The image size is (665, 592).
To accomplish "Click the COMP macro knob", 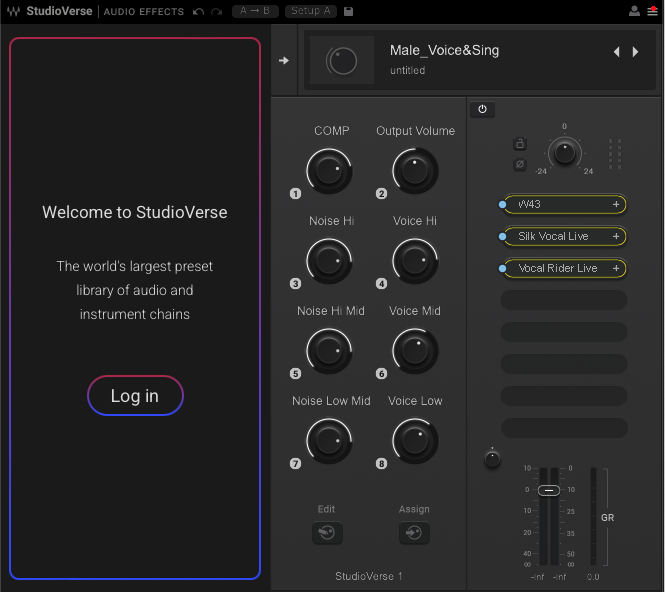I will click(x=330, y=171).
